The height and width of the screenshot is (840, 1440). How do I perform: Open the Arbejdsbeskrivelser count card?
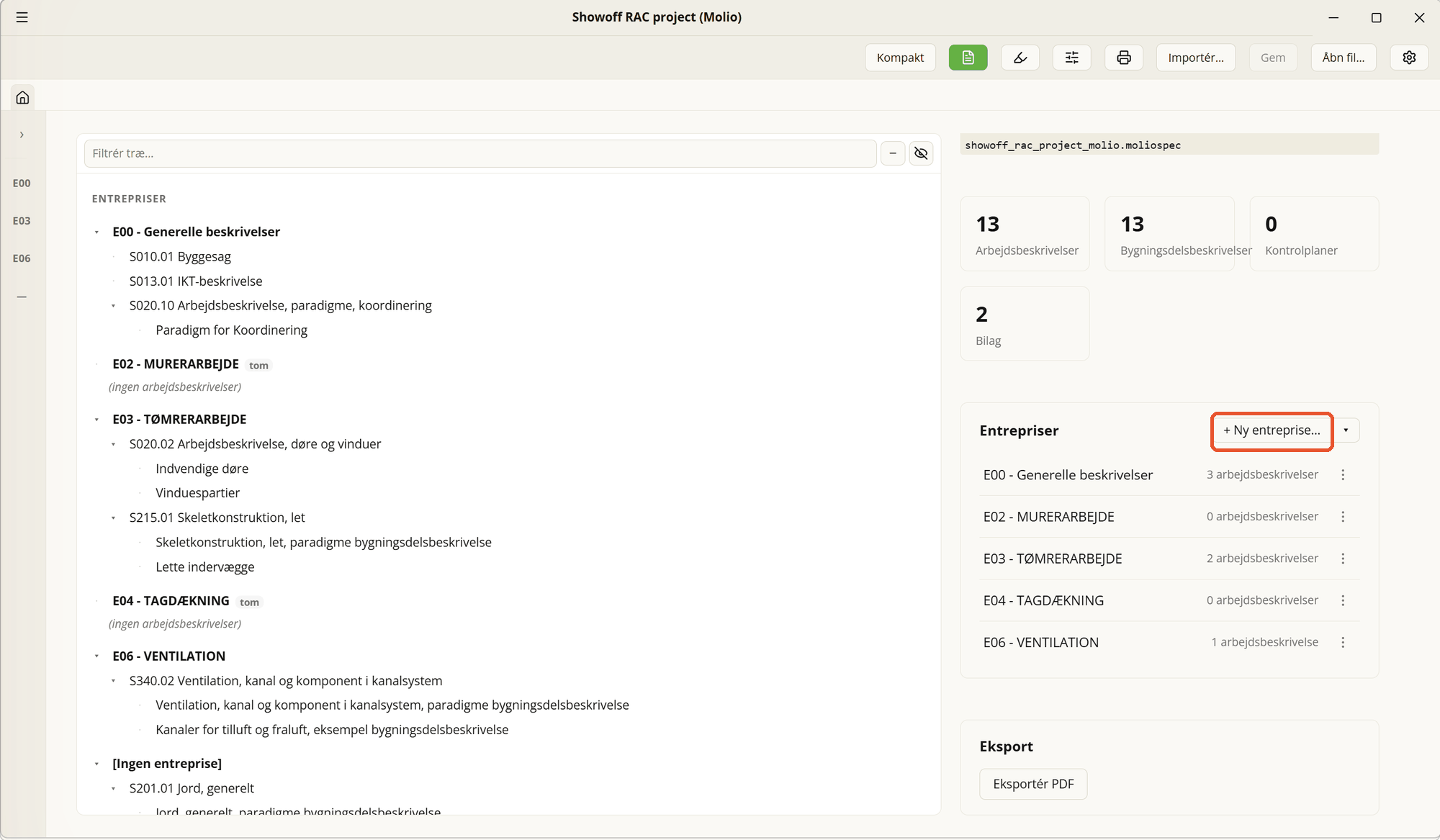click(1025, 234)
